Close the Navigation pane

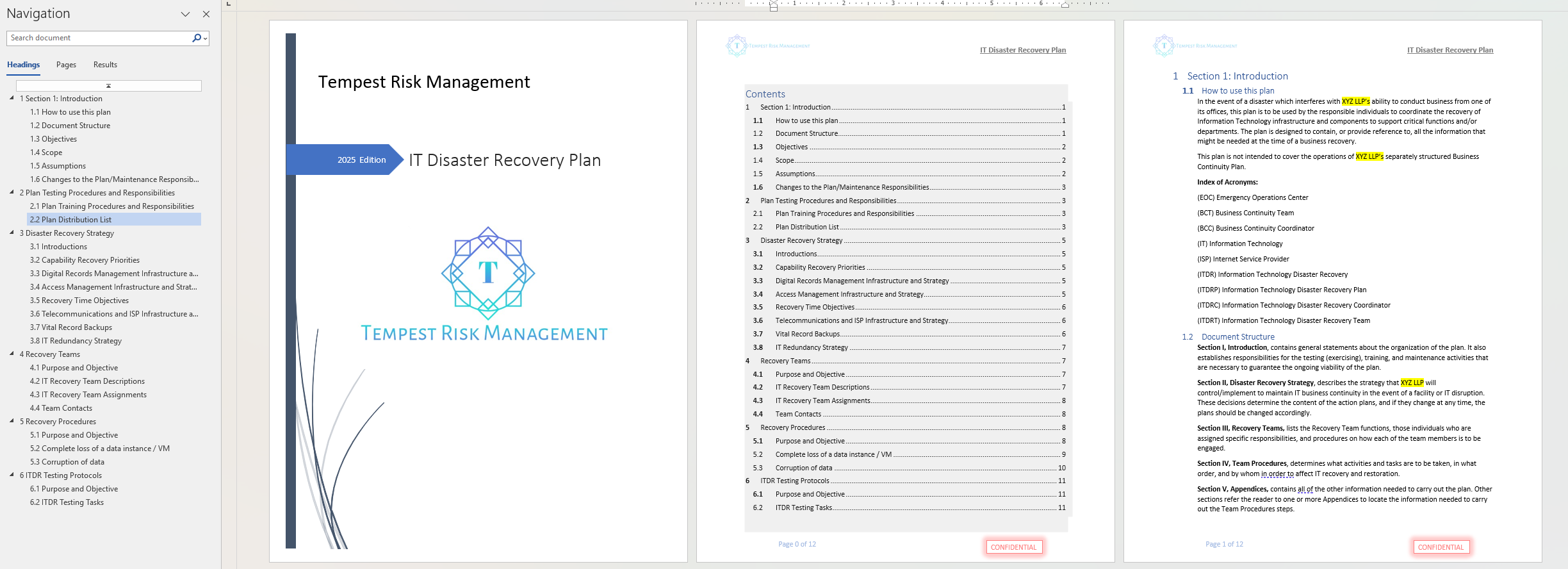pos(206,14)
